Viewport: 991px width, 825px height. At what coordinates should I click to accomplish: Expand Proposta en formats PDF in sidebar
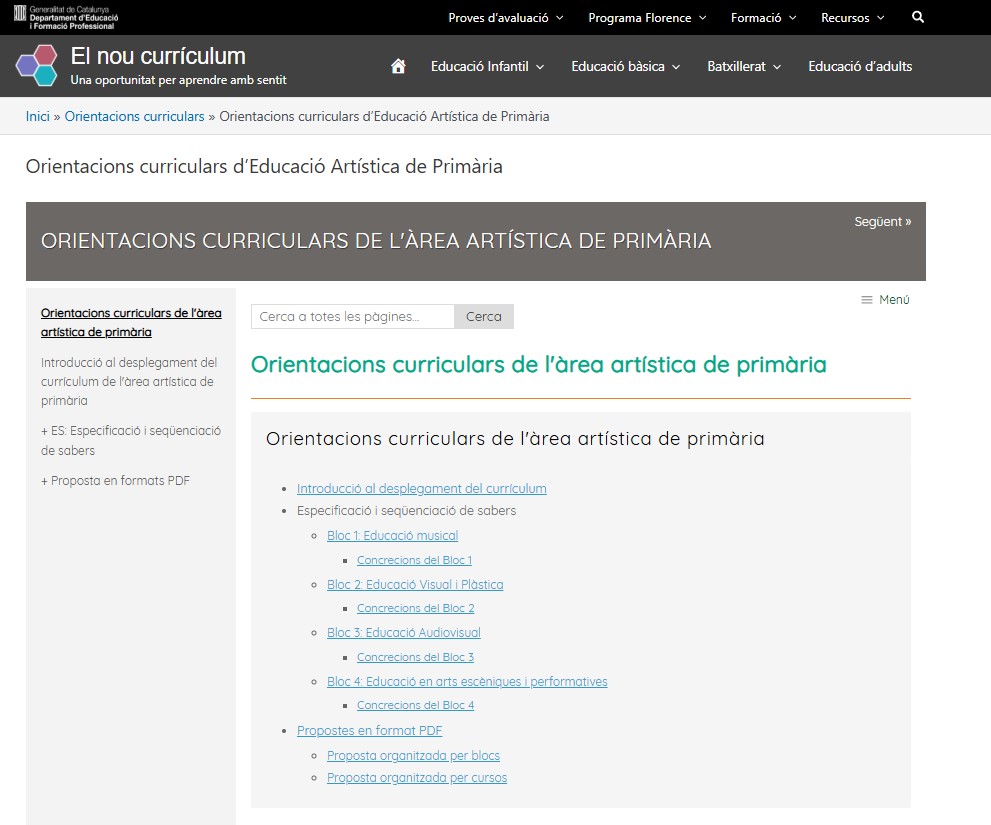(115, 481)
